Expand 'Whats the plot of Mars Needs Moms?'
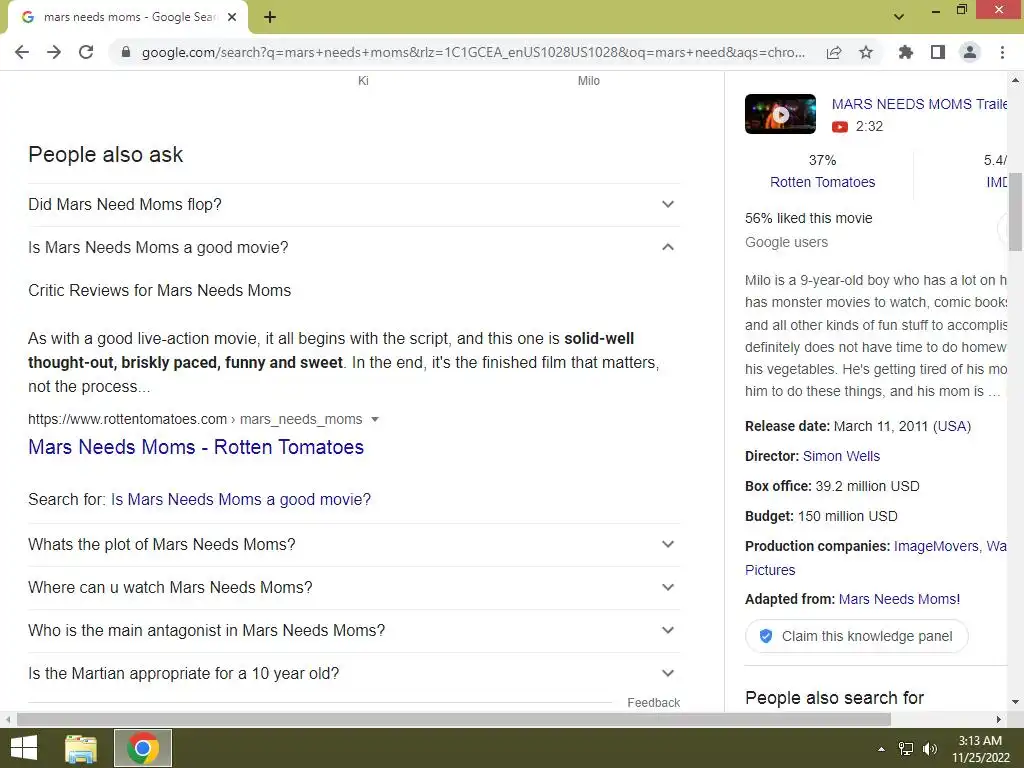1024x768 pixels. [x=354, y=545]
